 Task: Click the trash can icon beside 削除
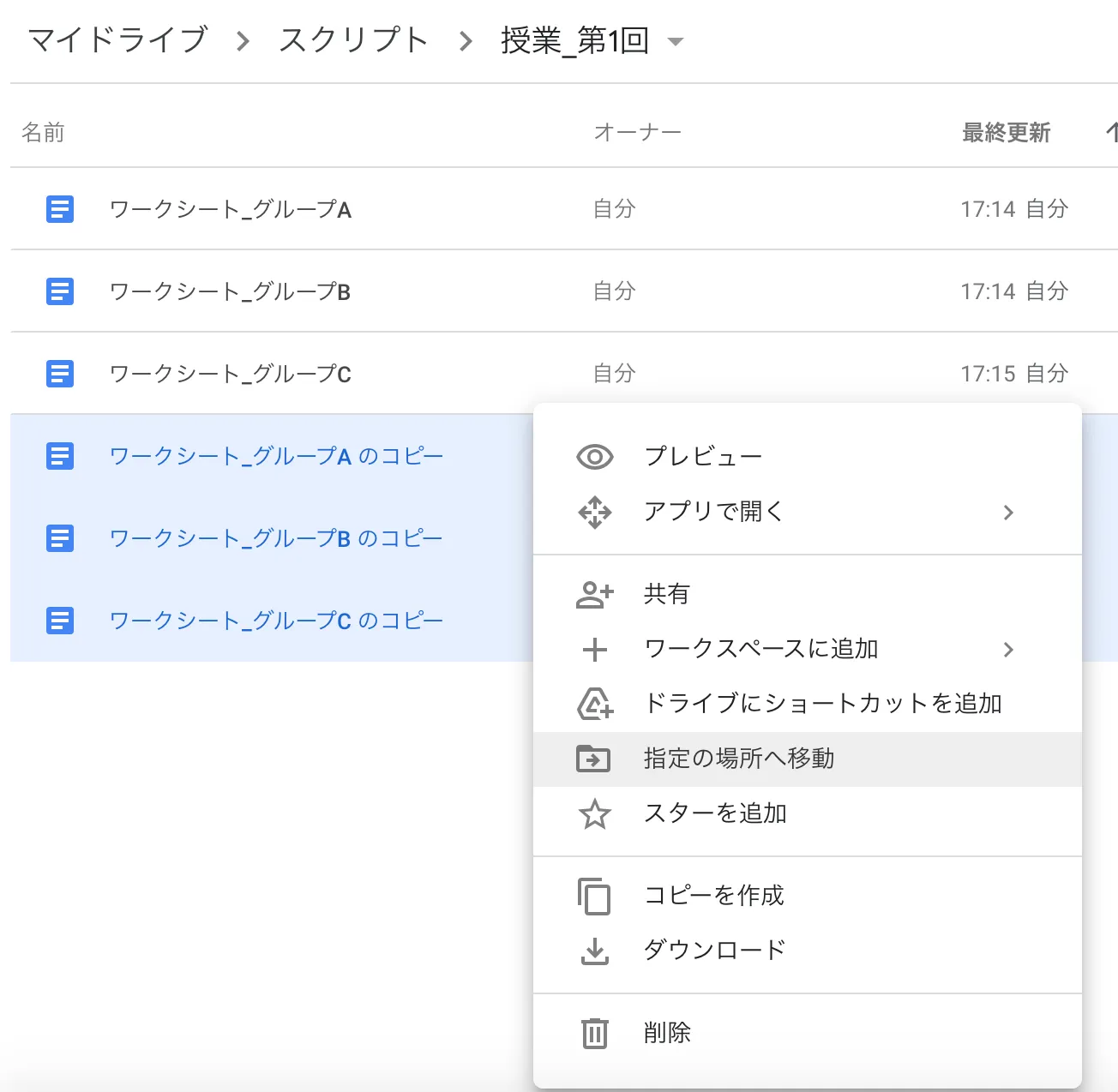click(594, 1033)
